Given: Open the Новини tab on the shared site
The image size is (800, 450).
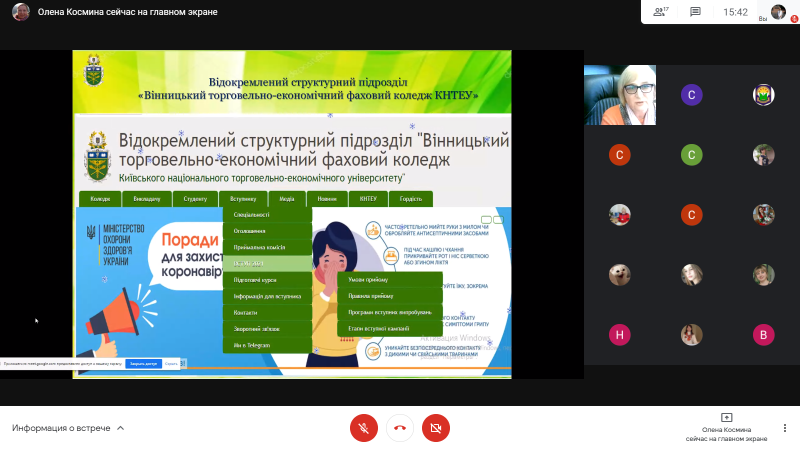Looking at the screenshot, I should 327,199.
